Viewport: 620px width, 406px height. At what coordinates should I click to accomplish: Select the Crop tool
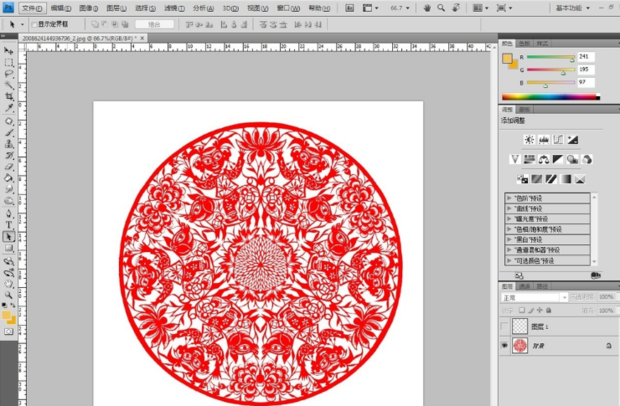pos(9,96)
